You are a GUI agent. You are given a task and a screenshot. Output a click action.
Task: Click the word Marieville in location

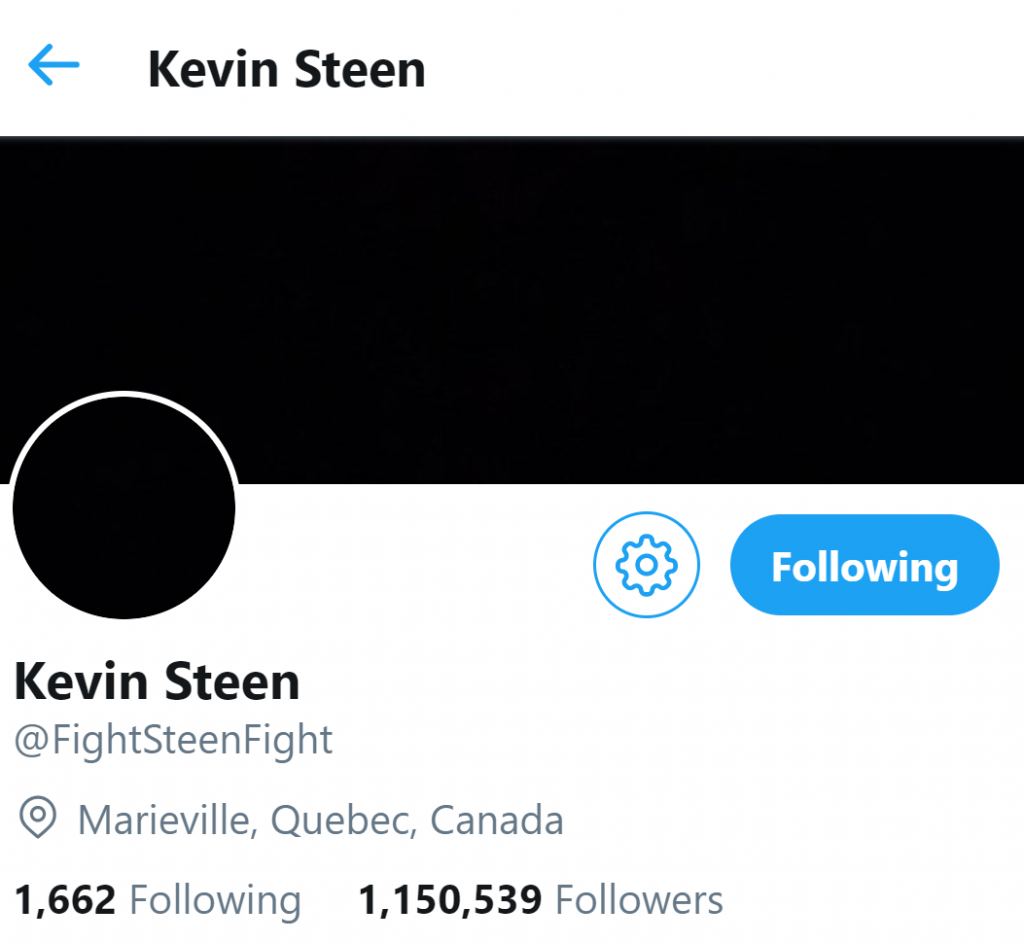[x=167, y=820]
